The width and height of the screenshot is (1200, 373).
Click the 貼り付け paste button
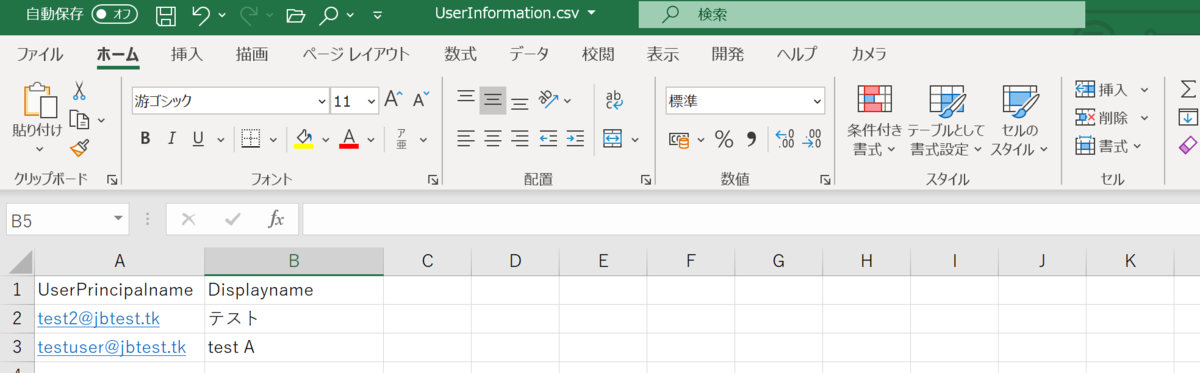[x=37, y=117]
